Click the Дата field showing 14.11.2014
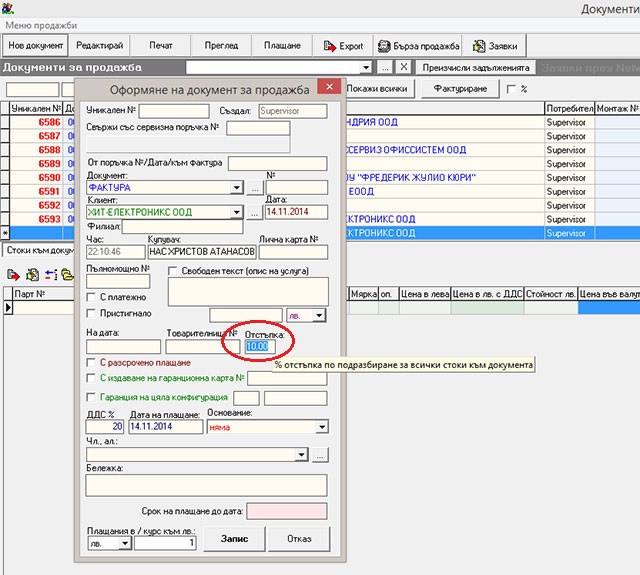This screenshot has width=640, height=575. [296, 212]
